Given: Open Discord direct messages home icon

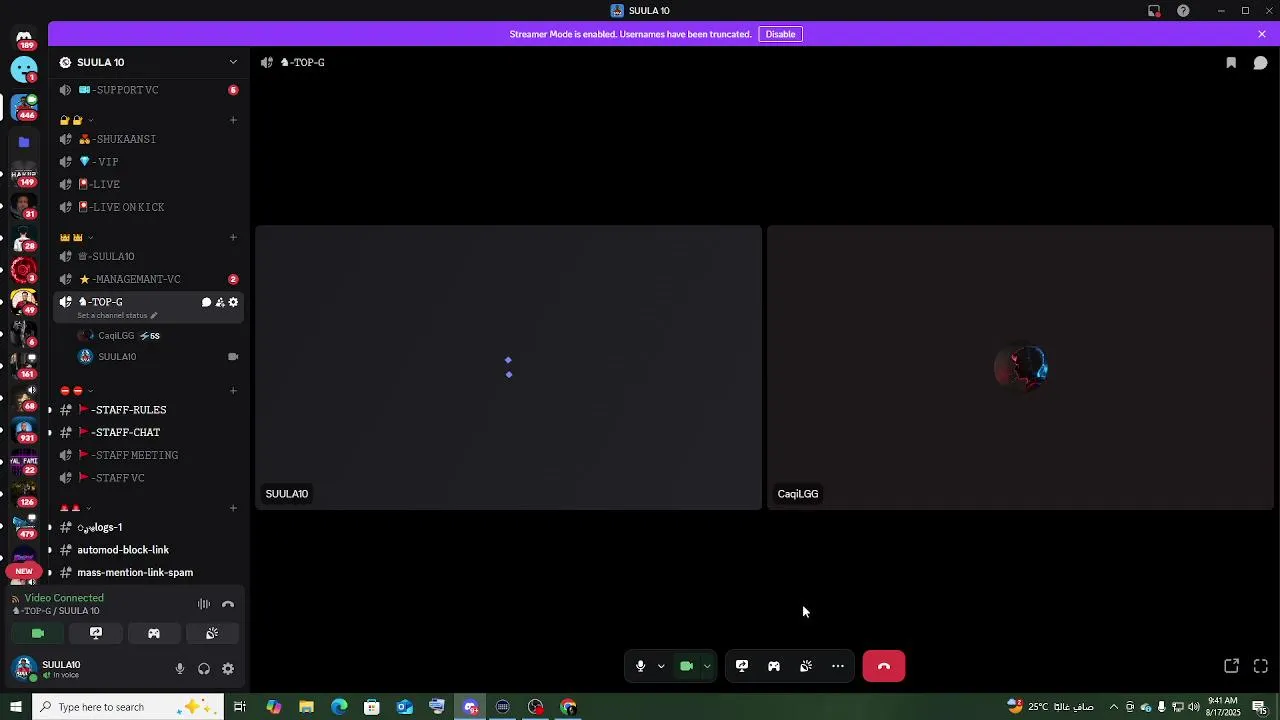Looking at the screenshot, I should (24, 37).
